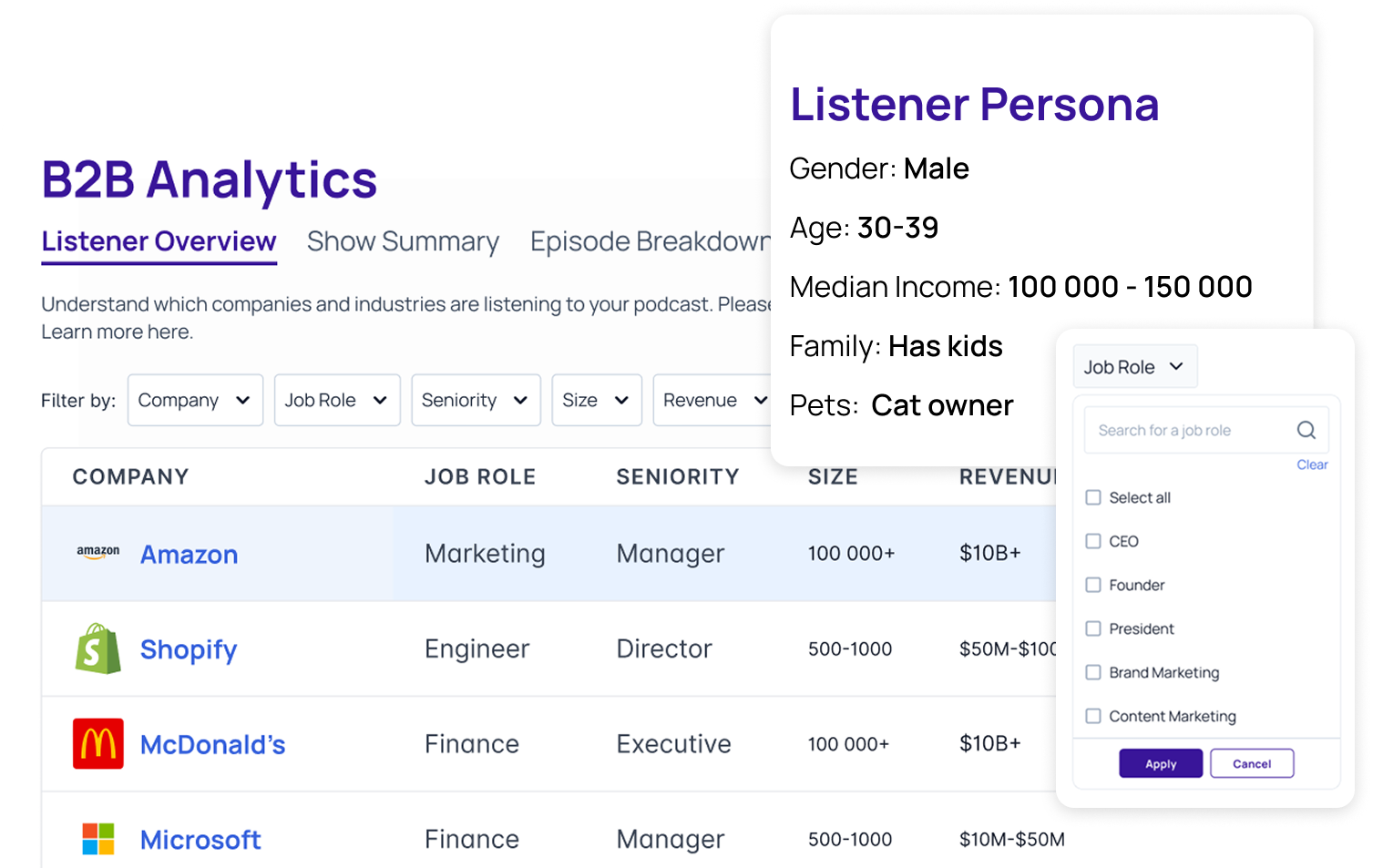Screen dimensions: 1373x868
Task: Focus the 'Search for a job role' field
Action: (1206, 430)
